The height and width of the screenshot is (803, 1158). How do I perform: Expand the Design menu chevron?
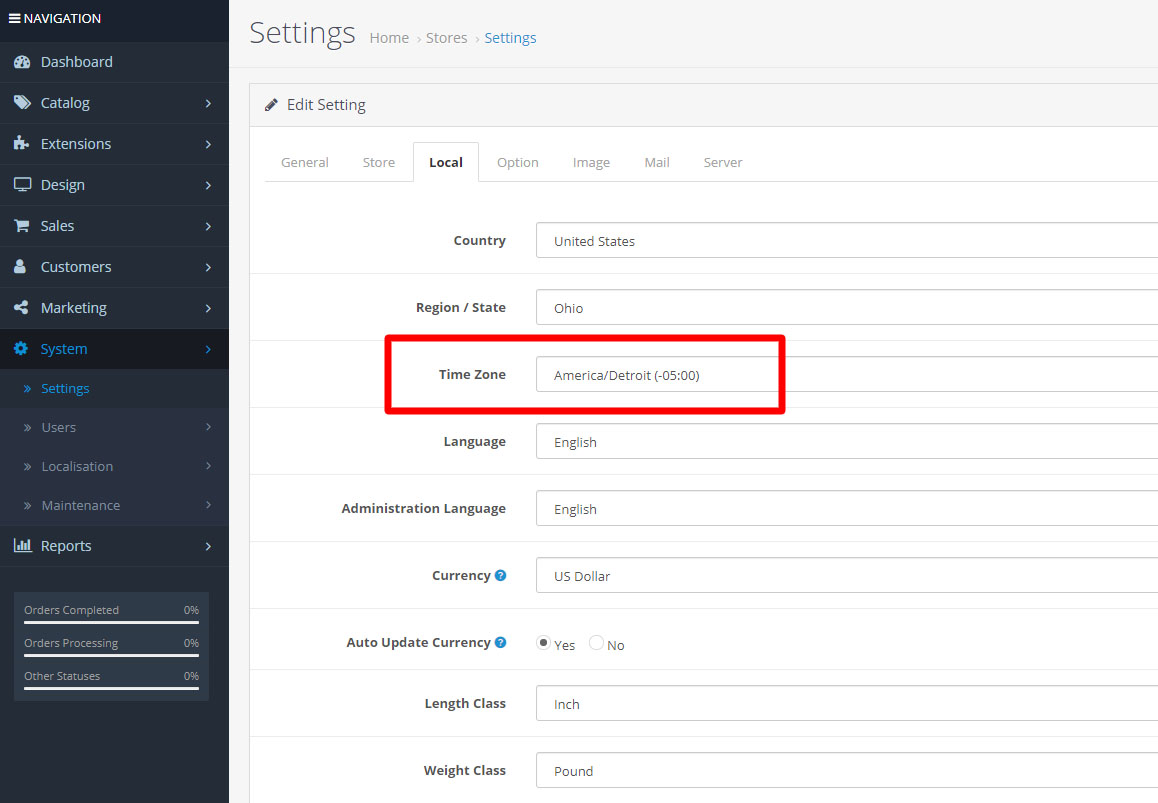(x=208, y=185)
